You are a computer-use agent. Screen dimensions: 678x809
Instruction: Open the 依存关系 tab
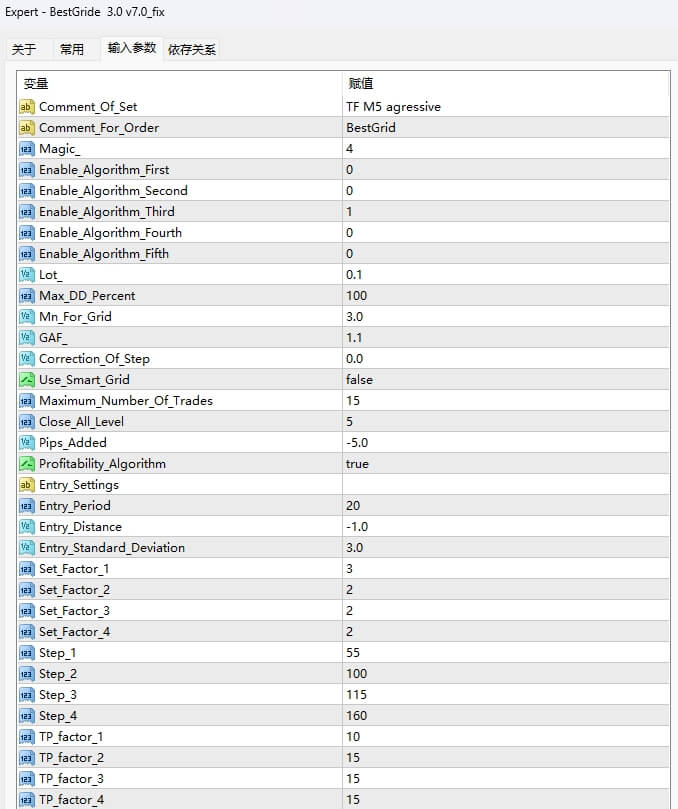click(x=193, y=47)
